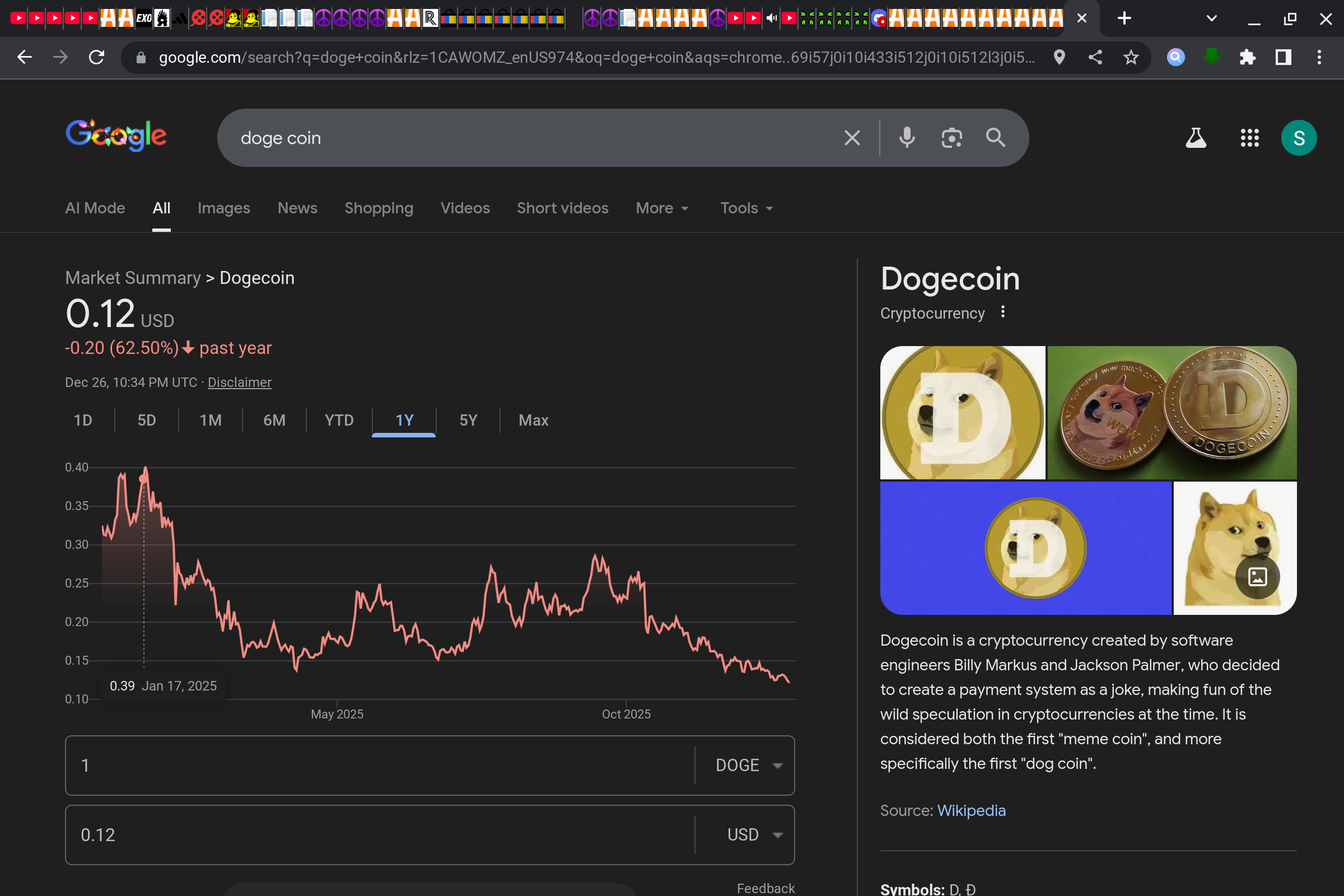This screenshot has height=896, width=1344.
Task: Open more images of Dogecoin
Action: 1257,577
